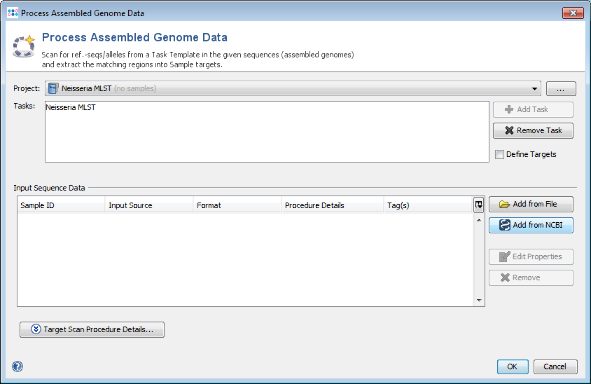Click the table column chooser icon
This screenshot has width=591, height=384.
[x=478, y=205]
